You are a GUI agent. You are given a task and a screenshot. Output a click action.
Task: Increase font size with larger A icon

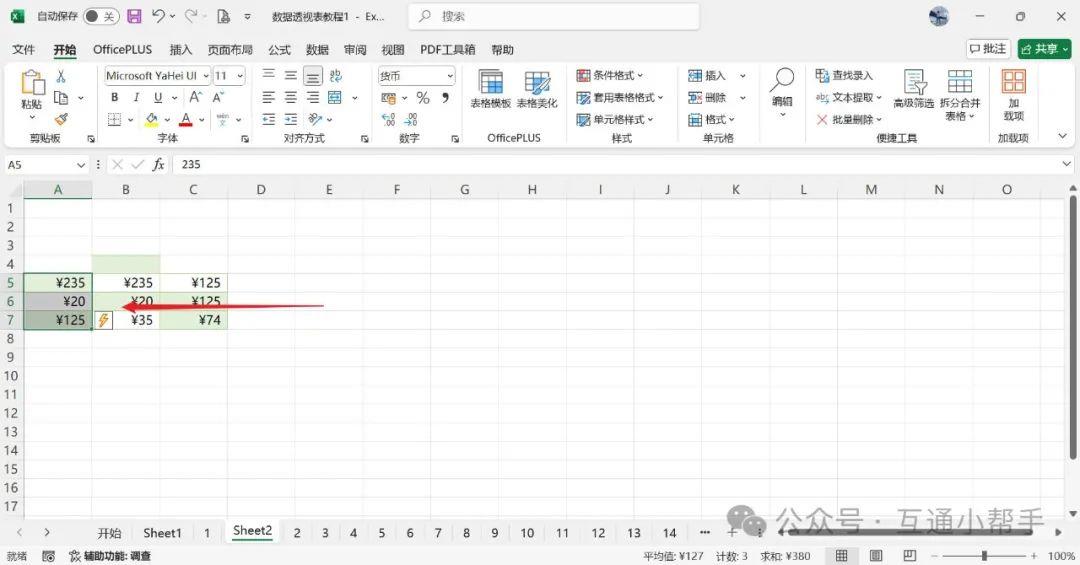click(196, 97)
